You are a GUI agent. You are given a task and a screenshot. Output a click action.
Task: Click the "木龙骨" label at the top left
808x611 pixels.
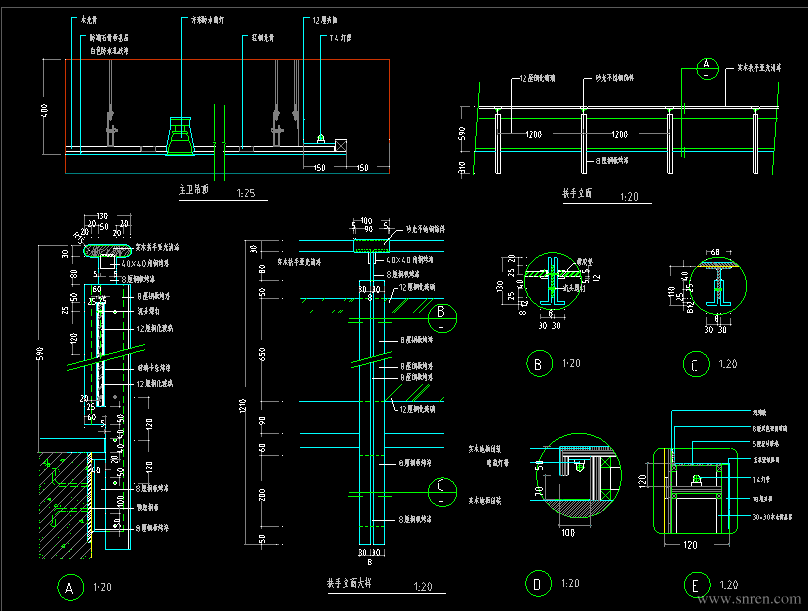(x=89, y=20)
